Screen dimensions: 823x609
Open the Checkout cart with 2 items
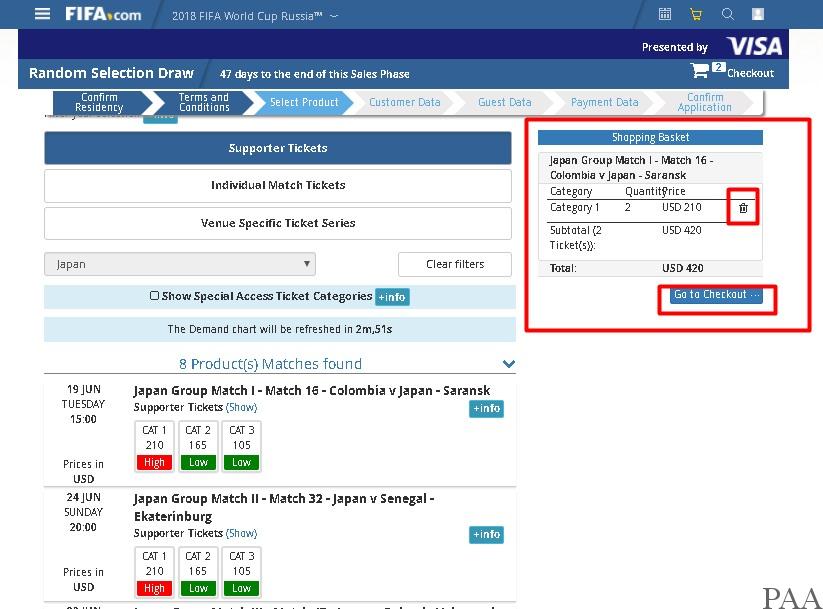(732, 71)
